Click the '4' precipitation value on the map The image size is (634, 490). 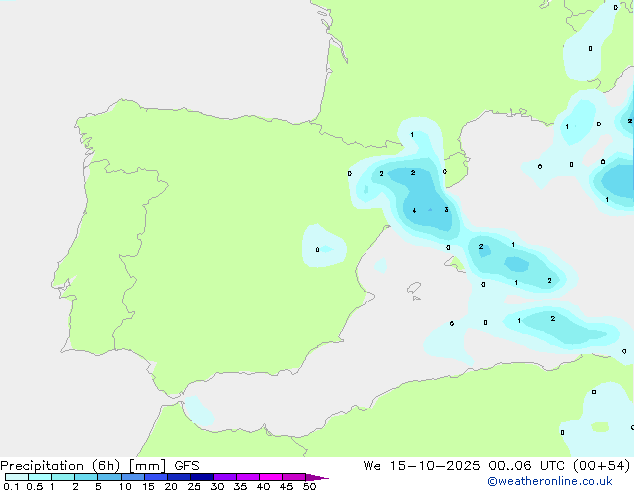tap(414, 210)
